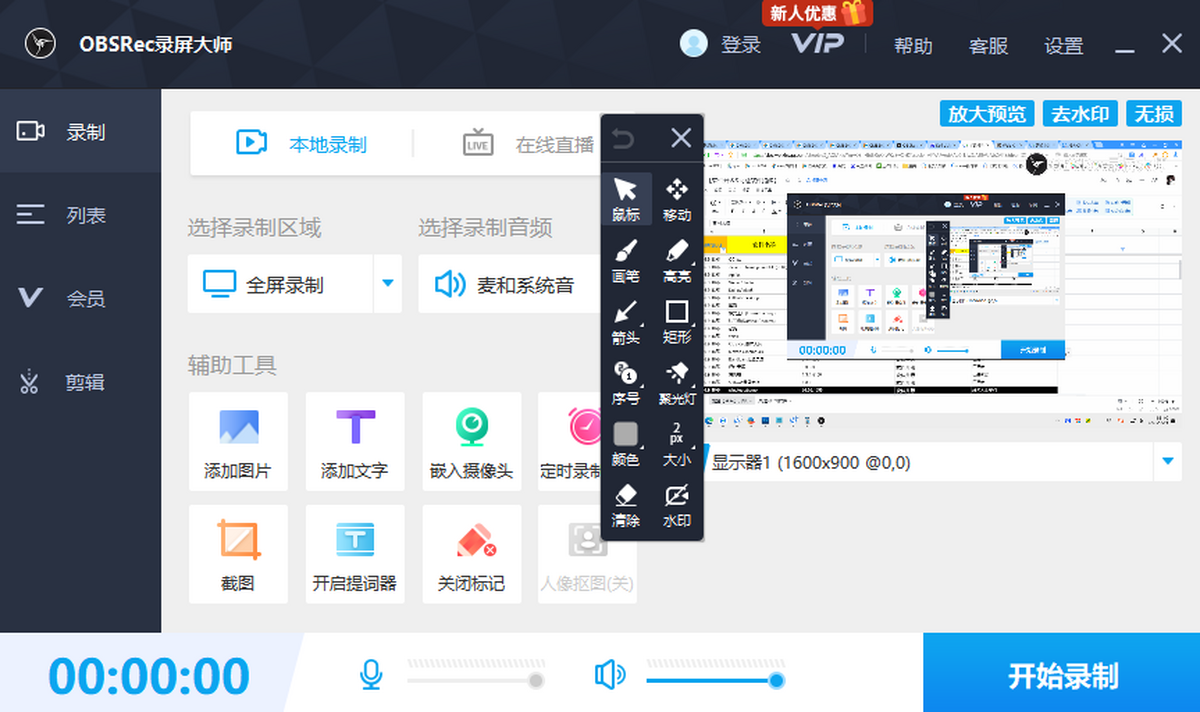Screen dimensions: 1200x712
Task: Open the 麦和系统音 audio dropdown
Action: click(510, 284)
